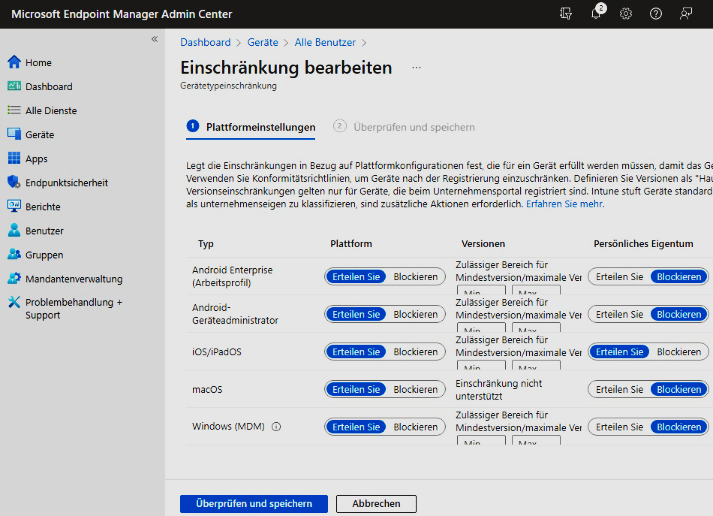Open the notifications bell icon

coord(597,13)
